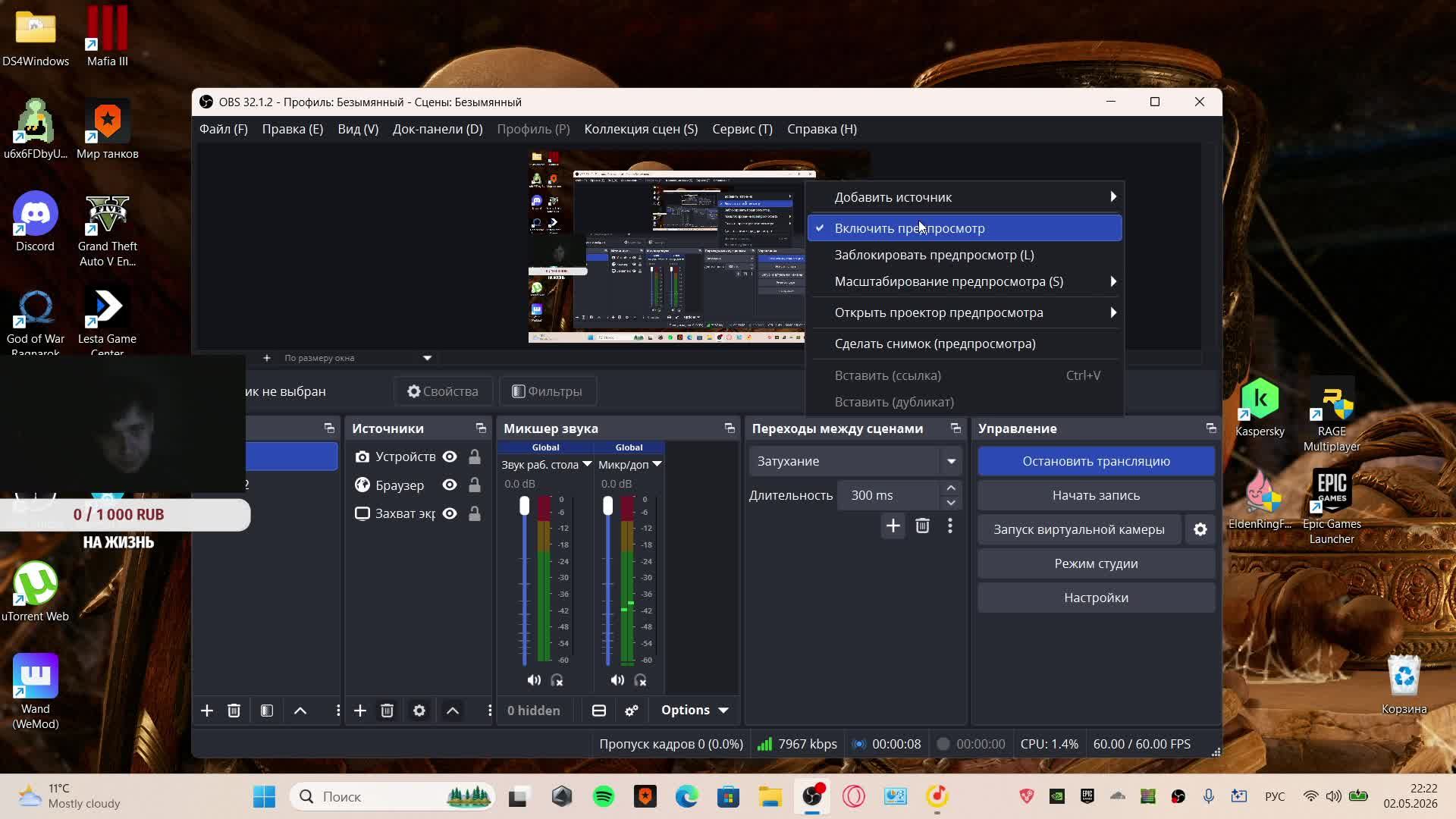
Task: Add a new source with plus icon
Action: 360,711
